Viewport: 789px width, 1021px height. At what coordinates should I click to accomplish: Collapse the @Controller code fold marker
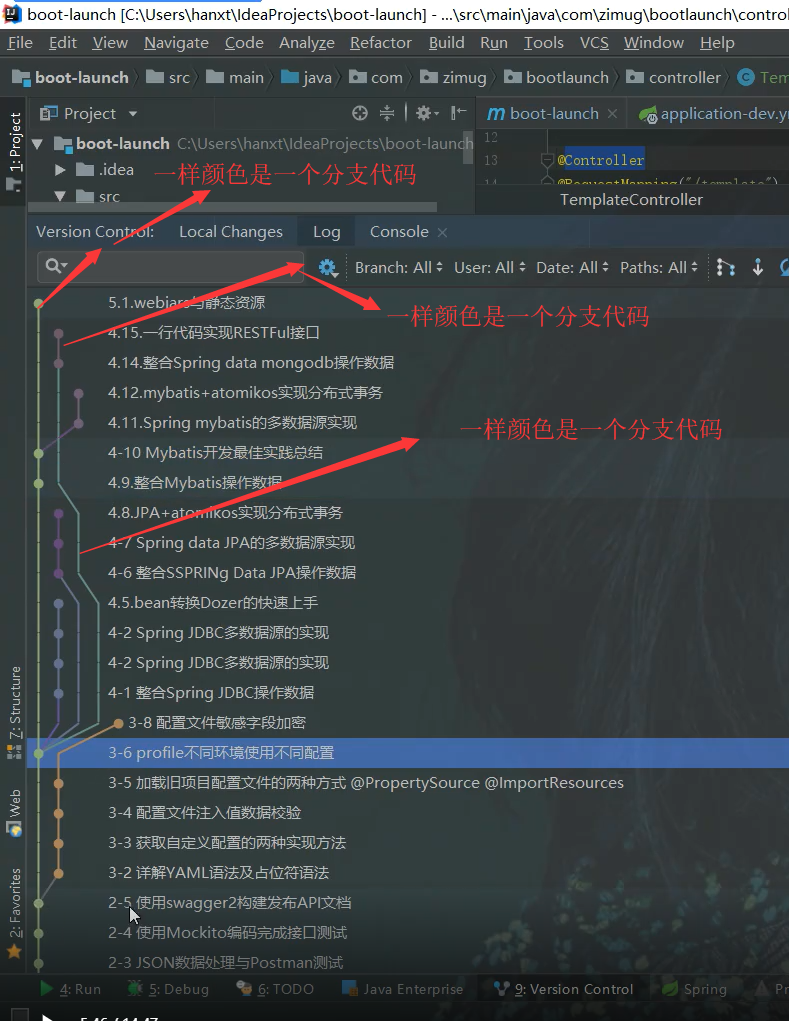[547, 160]
